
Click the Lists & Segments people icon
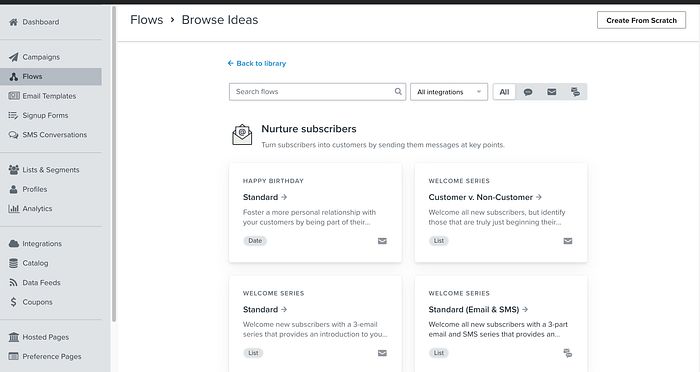14,170
